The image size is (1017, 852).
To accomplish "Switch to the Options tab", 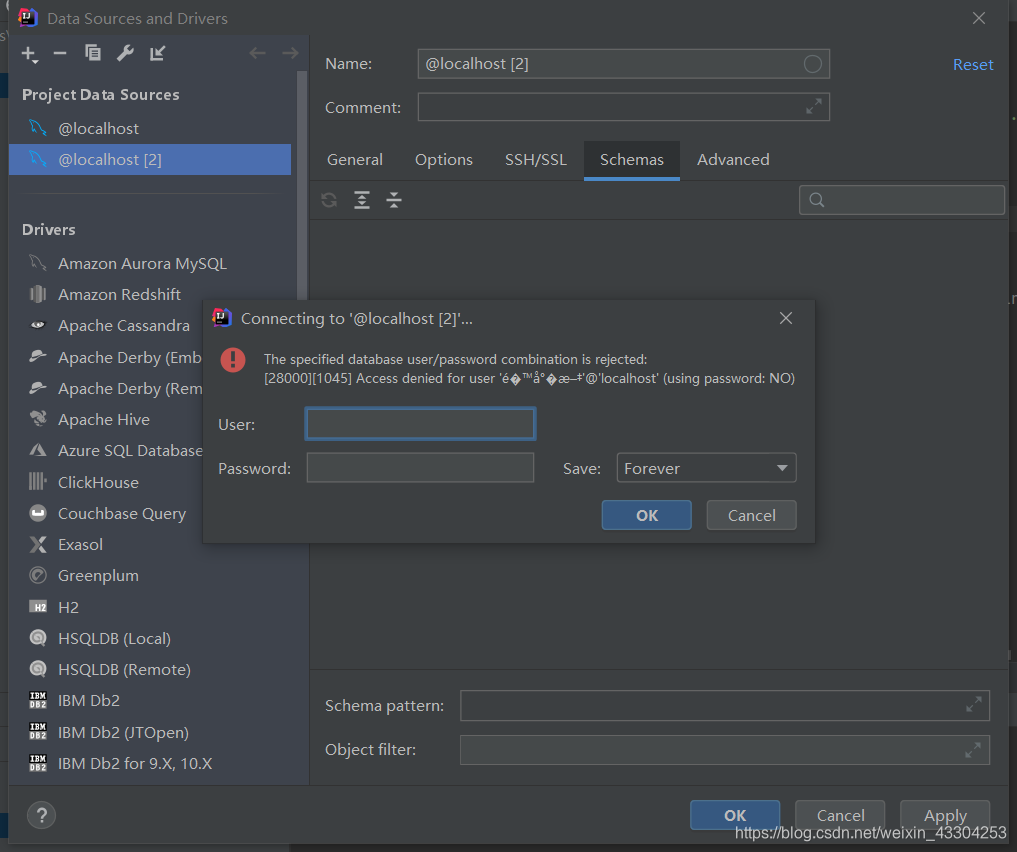I will 444,160.
